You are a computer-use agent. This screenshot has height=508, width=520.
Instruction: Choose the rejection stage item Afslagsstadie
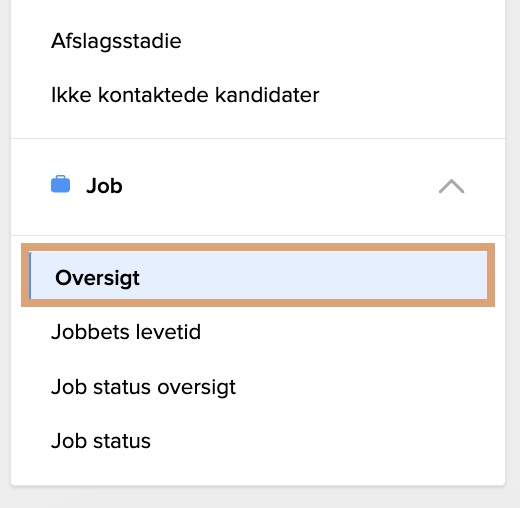coord(116,41)
